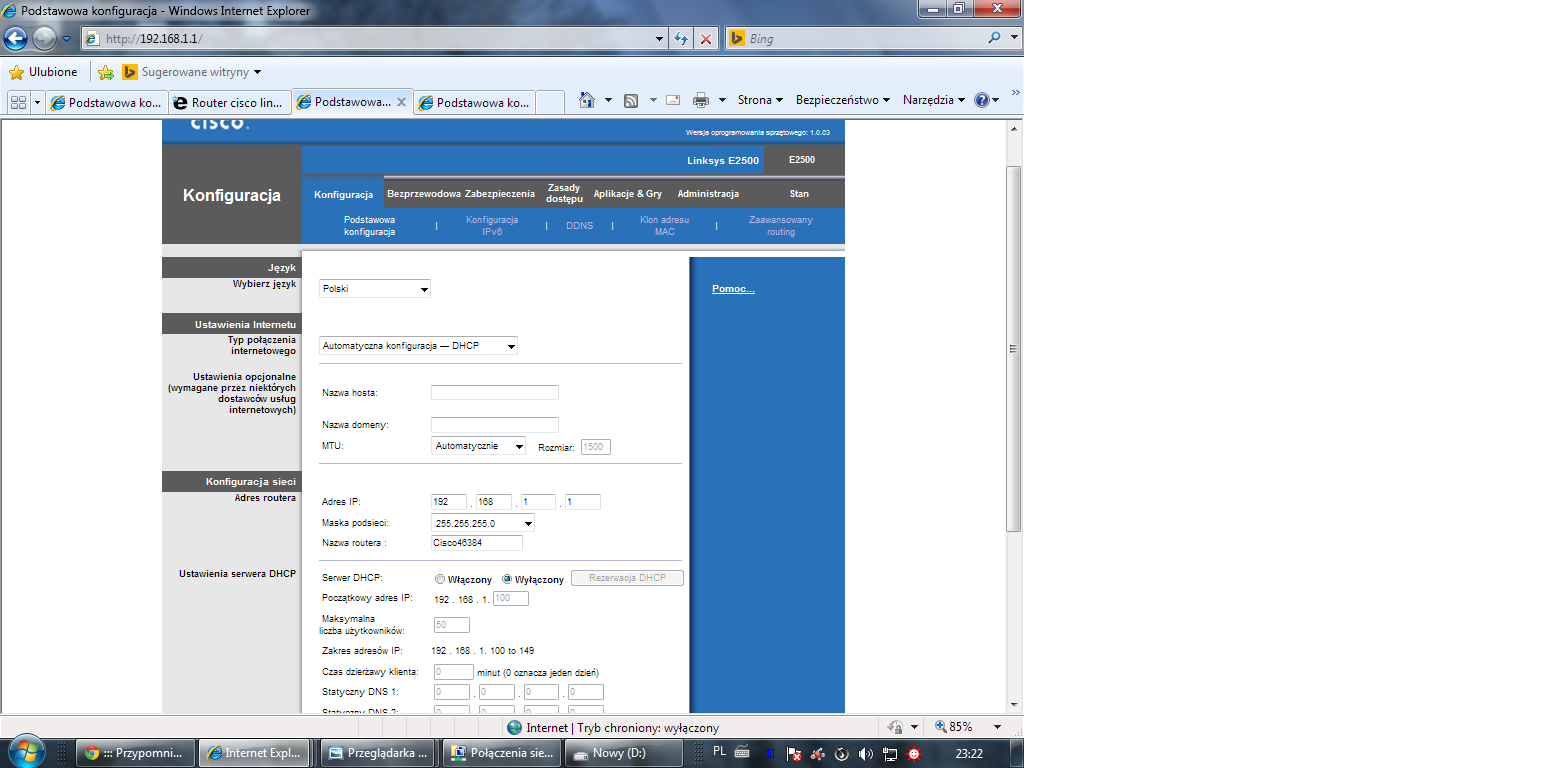Click the scrollbar down arrow
Screen dimensions: 1546x768
[1014, 704]
